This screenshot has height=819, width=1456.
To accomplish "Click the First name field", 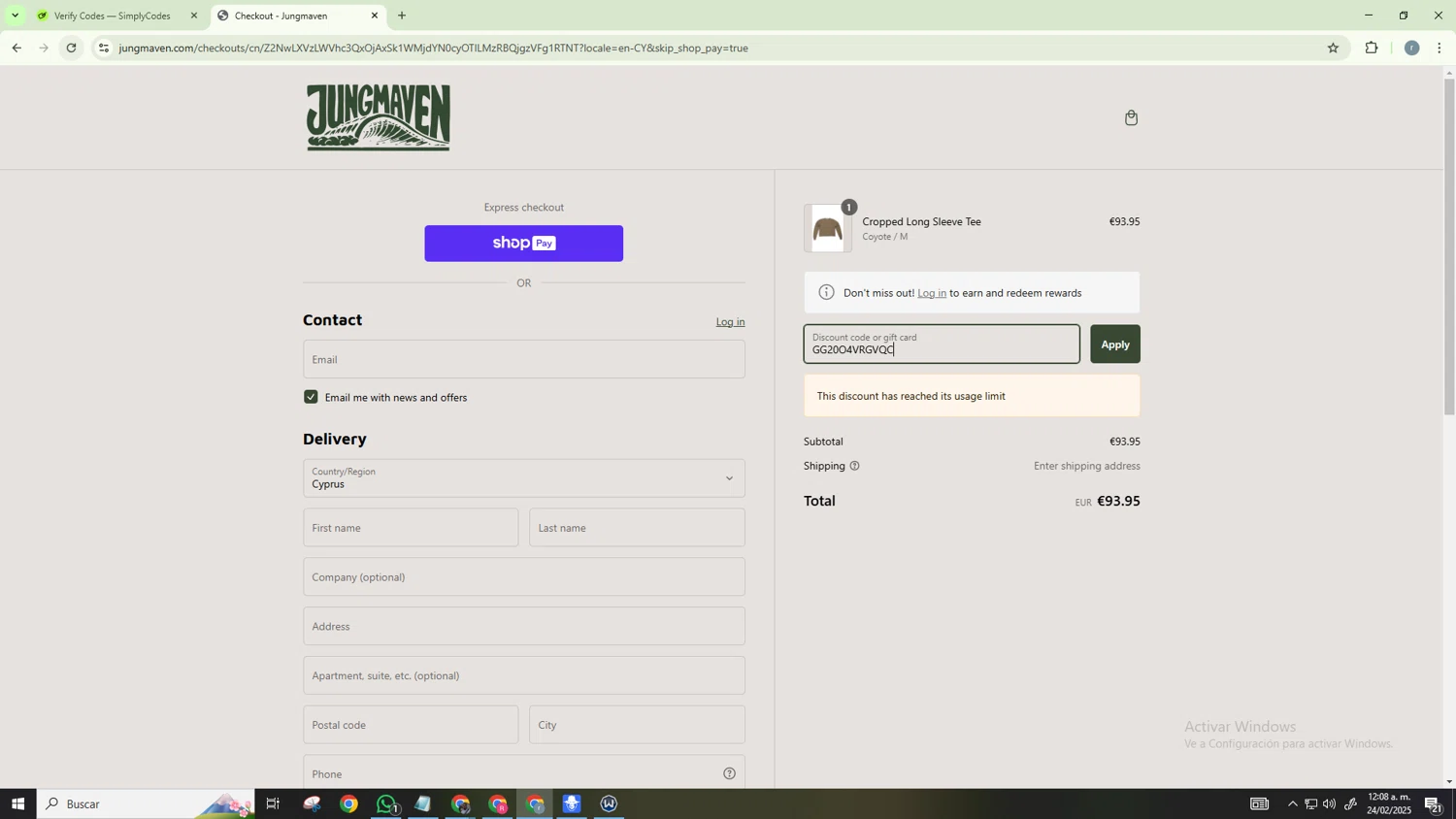I will (411, 528).
